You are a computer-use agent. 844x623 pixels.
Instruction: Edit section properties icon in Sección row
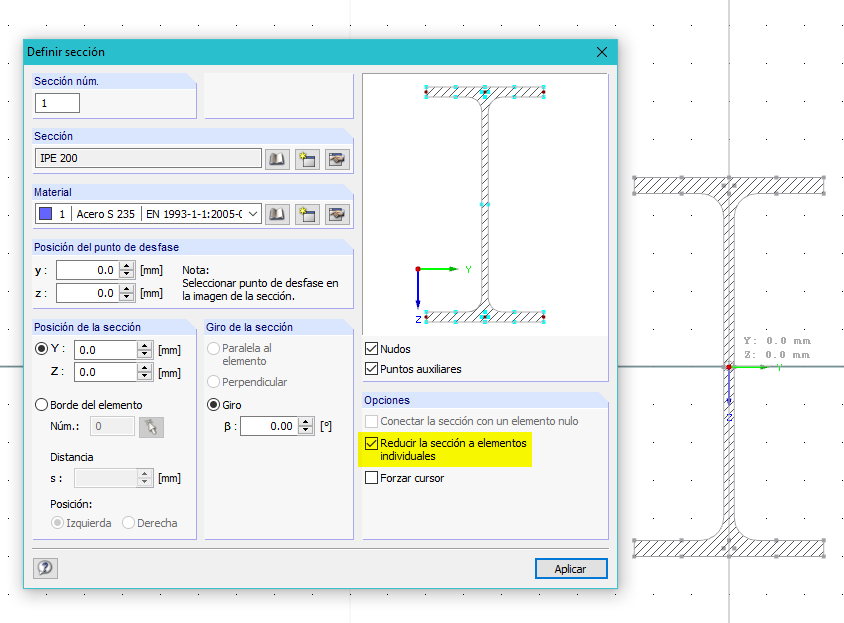(337, 159)
